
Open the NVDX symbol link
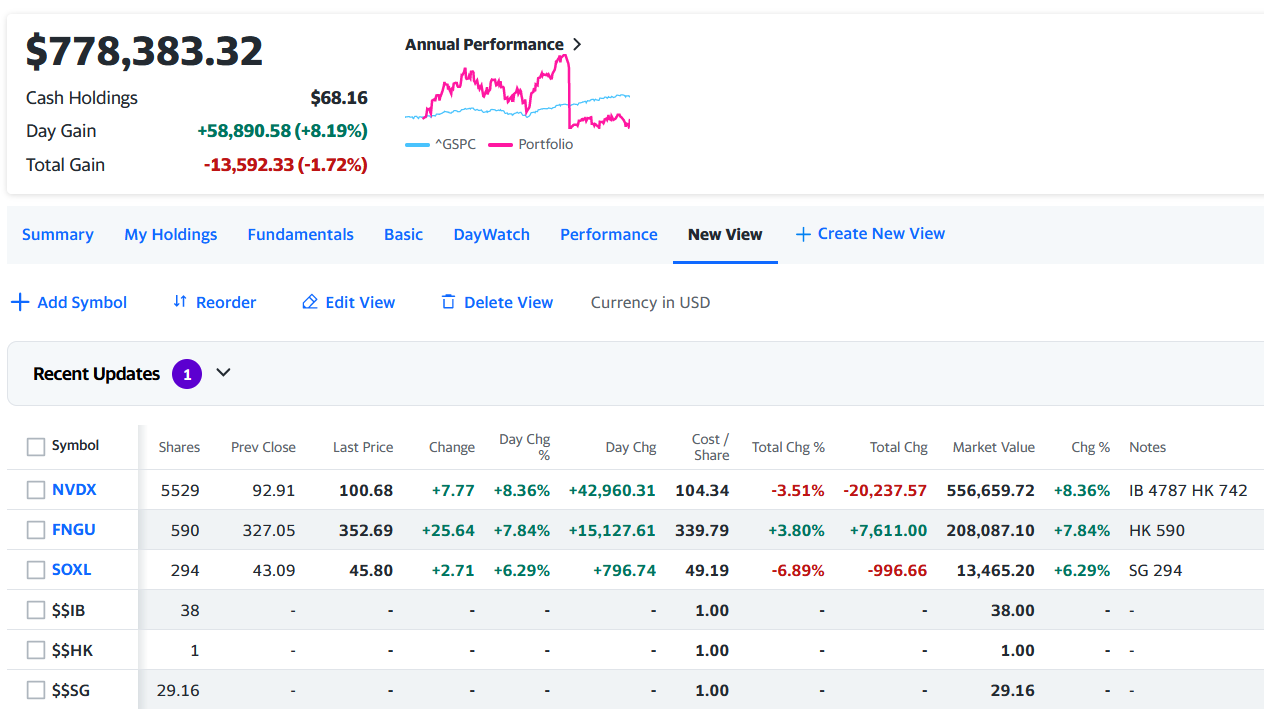(74, 490)
